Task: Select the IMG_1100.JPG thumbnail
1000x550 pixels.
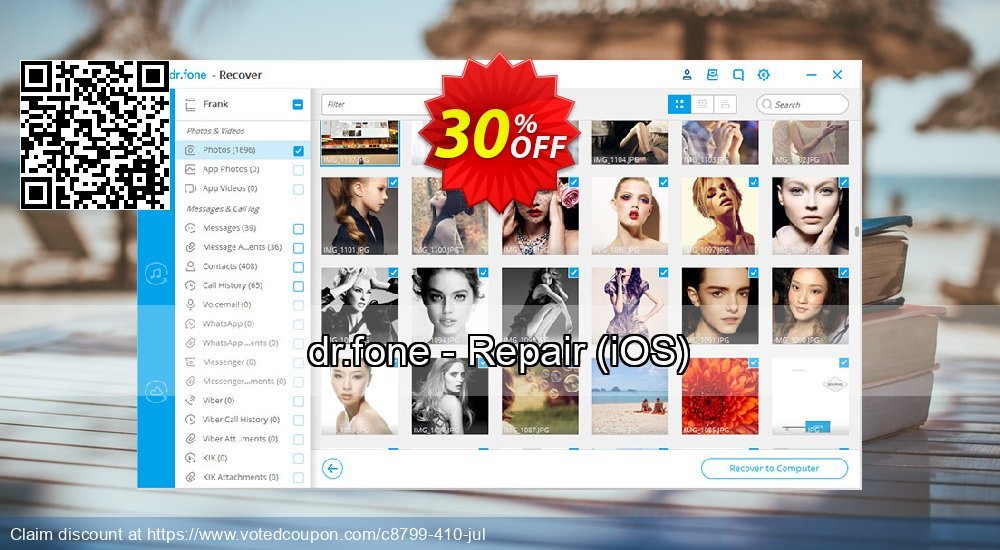Action: point(450,216)
